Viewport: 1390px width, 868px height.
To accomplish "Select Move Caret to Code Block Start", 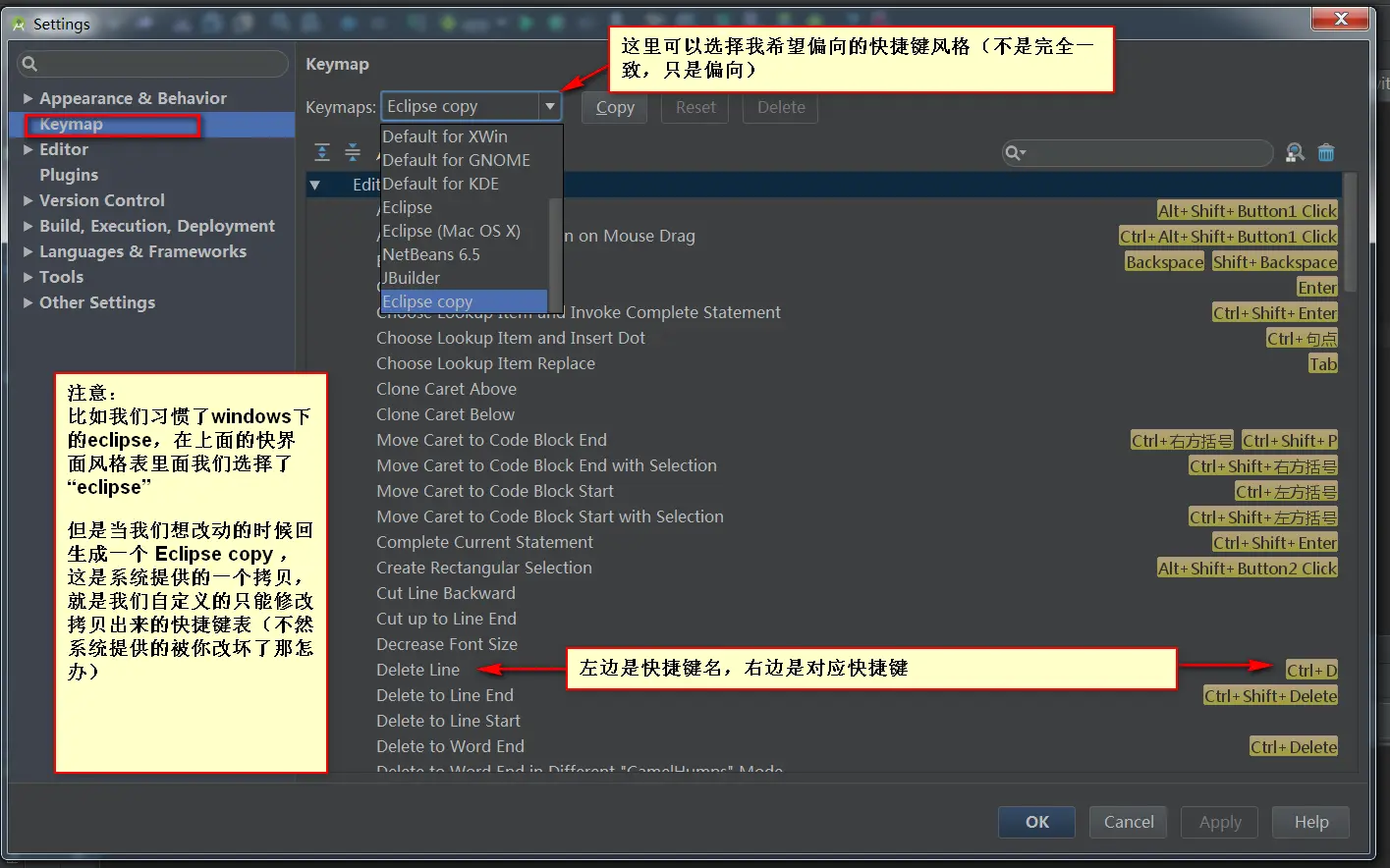I will (x=495, y=491).
